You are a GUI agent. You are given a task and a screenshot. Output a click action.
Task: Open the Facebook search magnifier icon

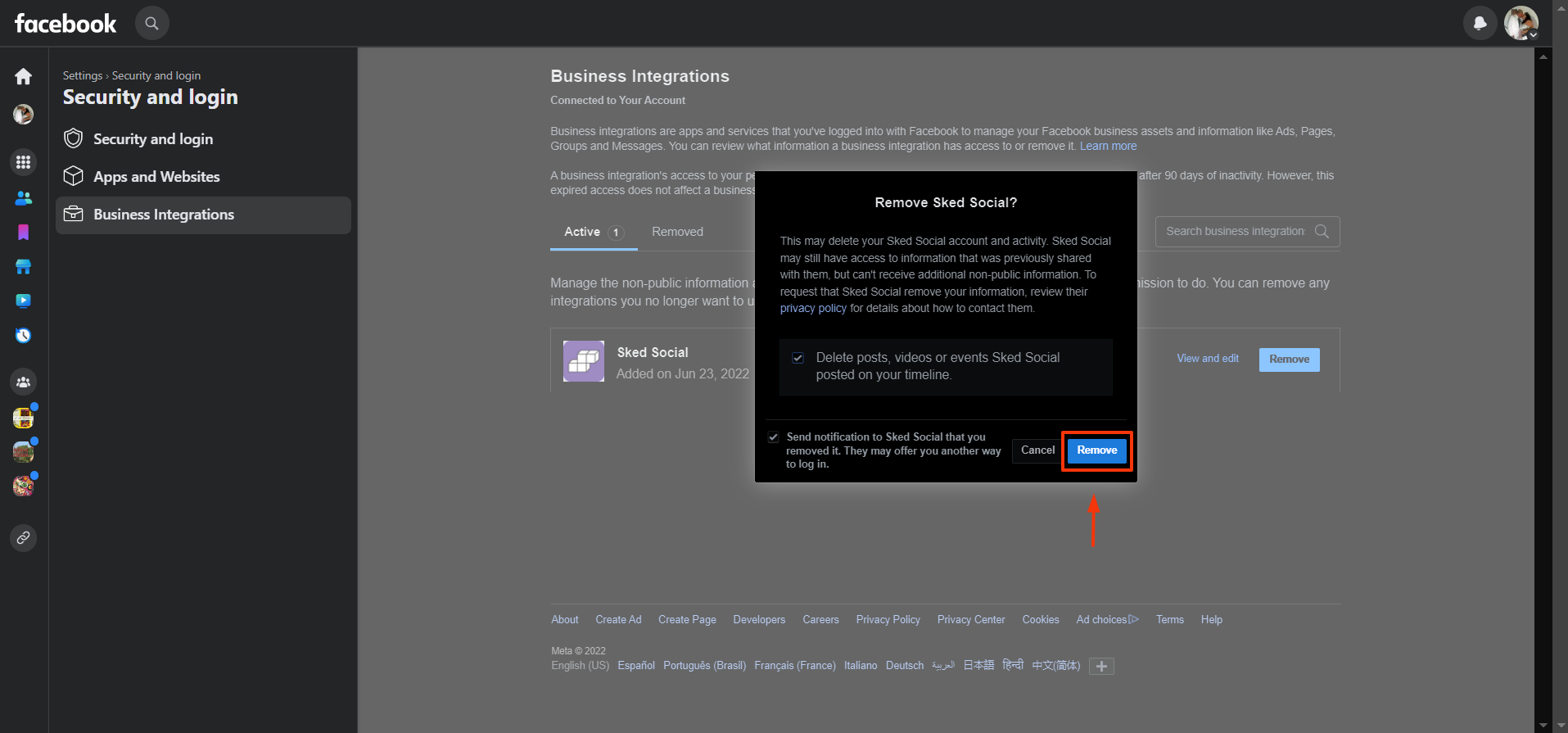tap(152, 23)
